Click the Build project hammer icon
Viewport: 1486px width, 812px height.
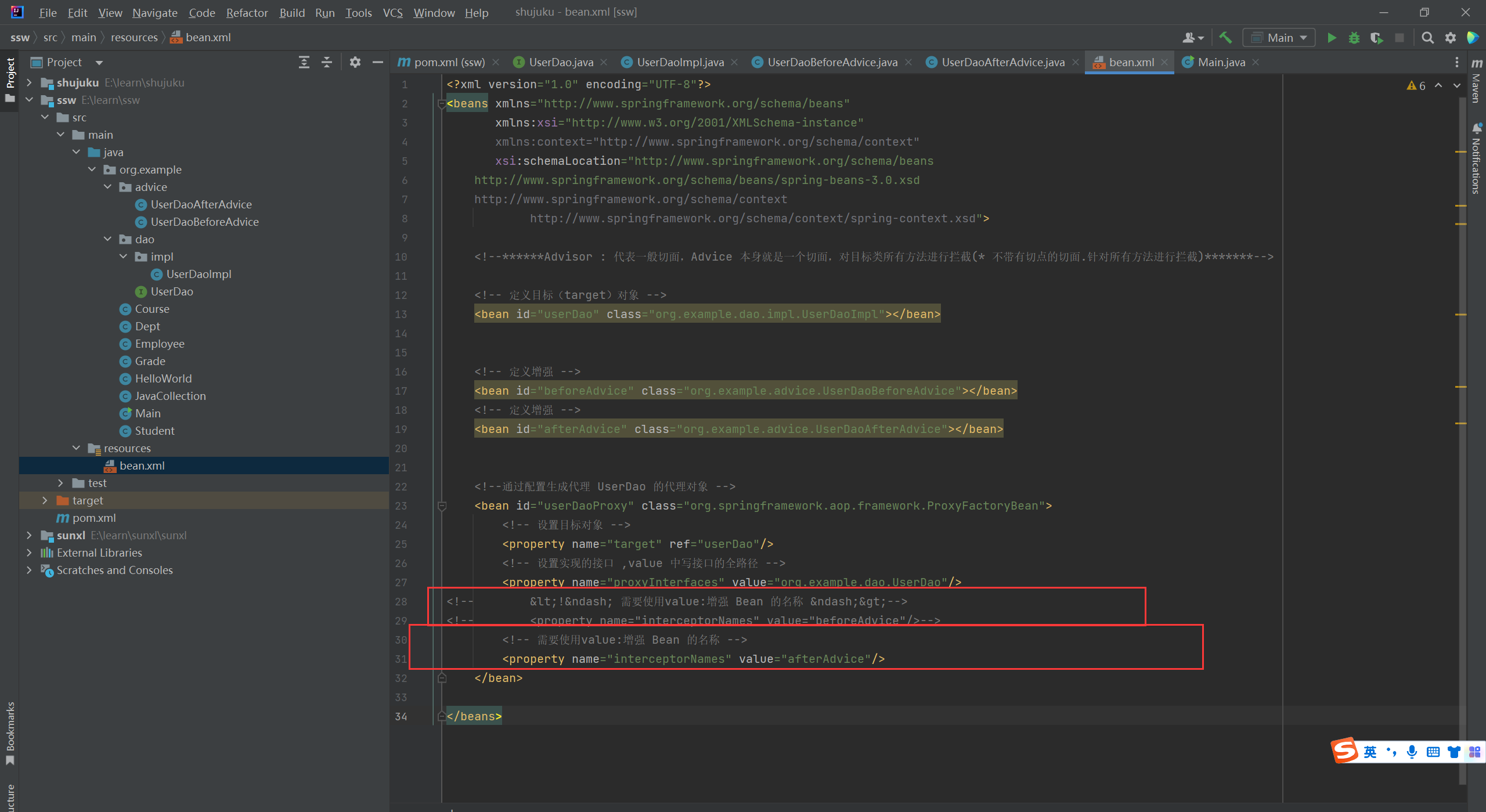pos(1225,38)
